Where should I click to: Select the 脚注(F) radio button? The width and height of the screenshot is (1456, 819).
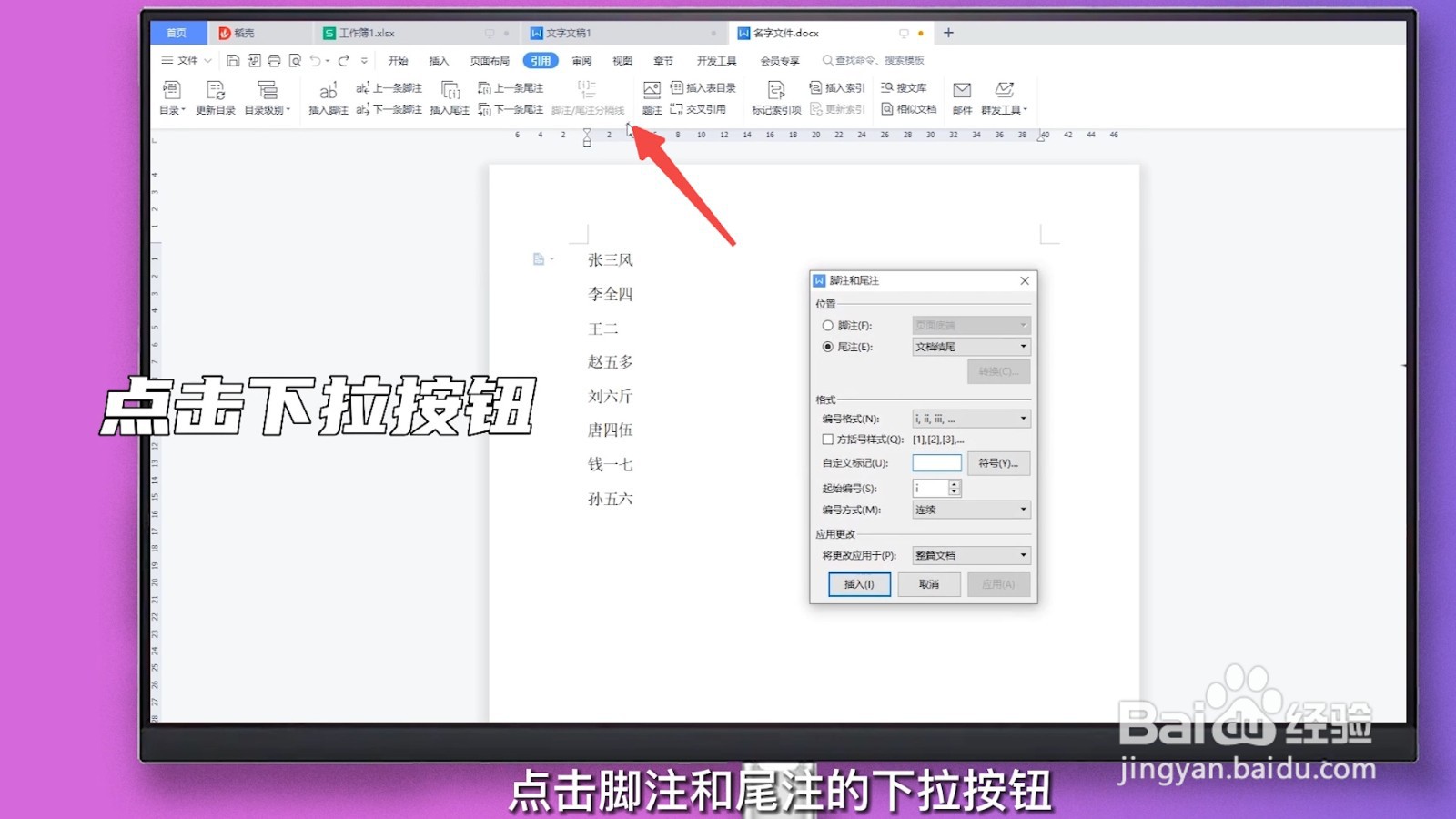827,324
